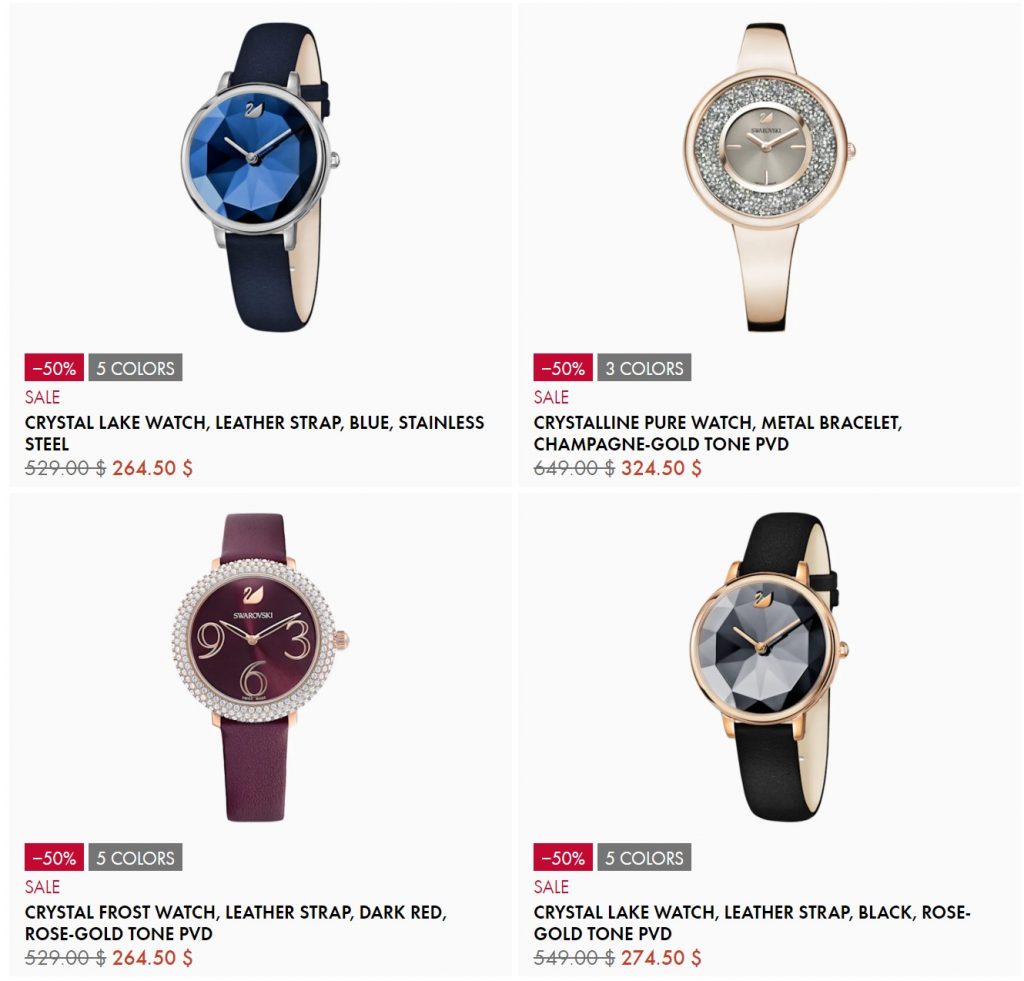Screen dimensions: 1024x981
Task: Open the Crystal Frost Dark Red product title
Action: point(236,923)
